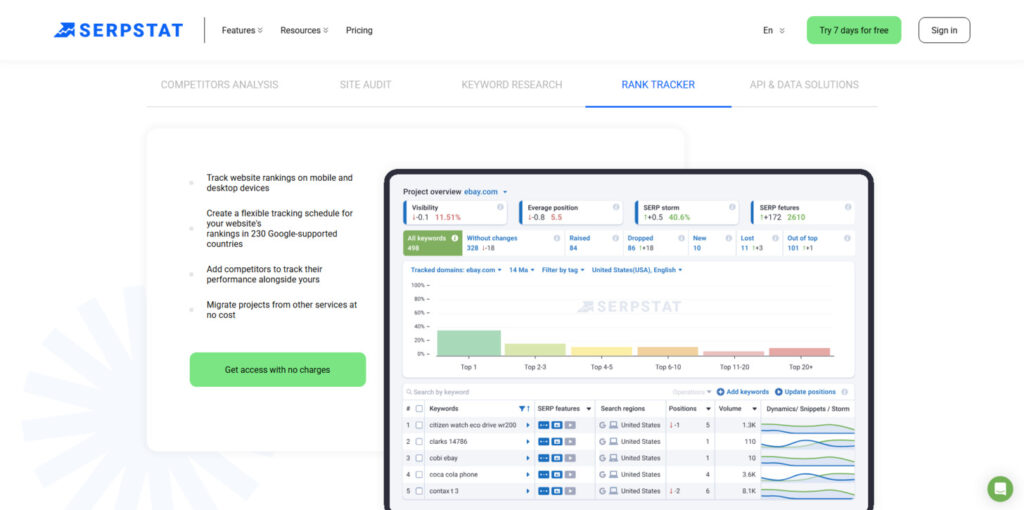Expand the citizen watch eco drive wr200 row arrow
Image resolution: width=1024 pixels, height=510 pixels.
528,425
